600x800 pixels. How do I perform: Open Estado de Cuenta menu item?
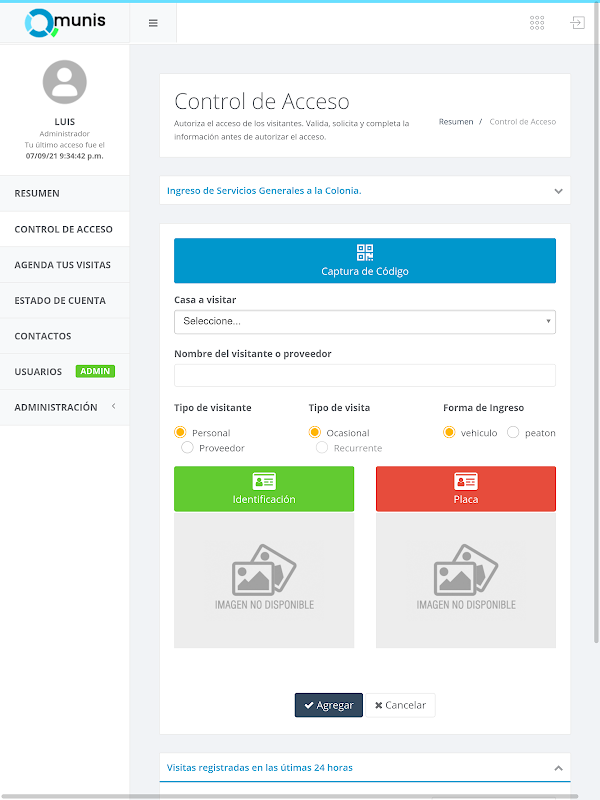pyautogui.click(x=64, y=301)
